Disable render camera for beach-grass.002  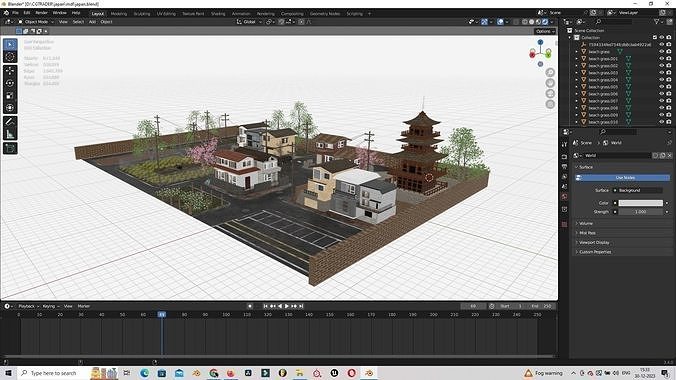[x=669, y=66]
